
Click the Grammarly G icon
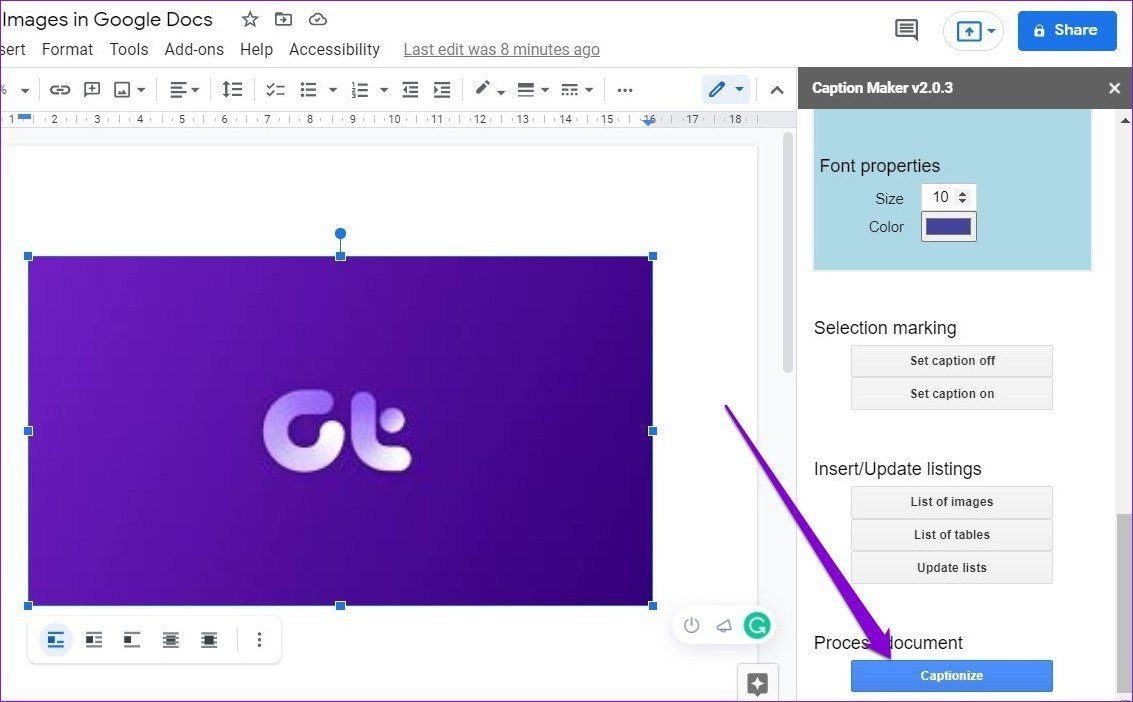click(x=757, y=625)
